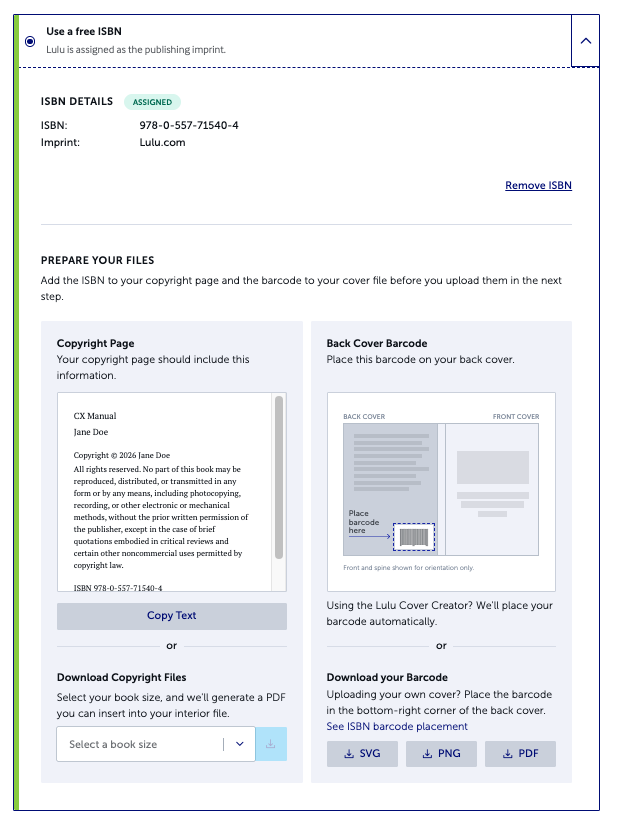Click the ISBN line inside copyright preview

coord(118,588)
